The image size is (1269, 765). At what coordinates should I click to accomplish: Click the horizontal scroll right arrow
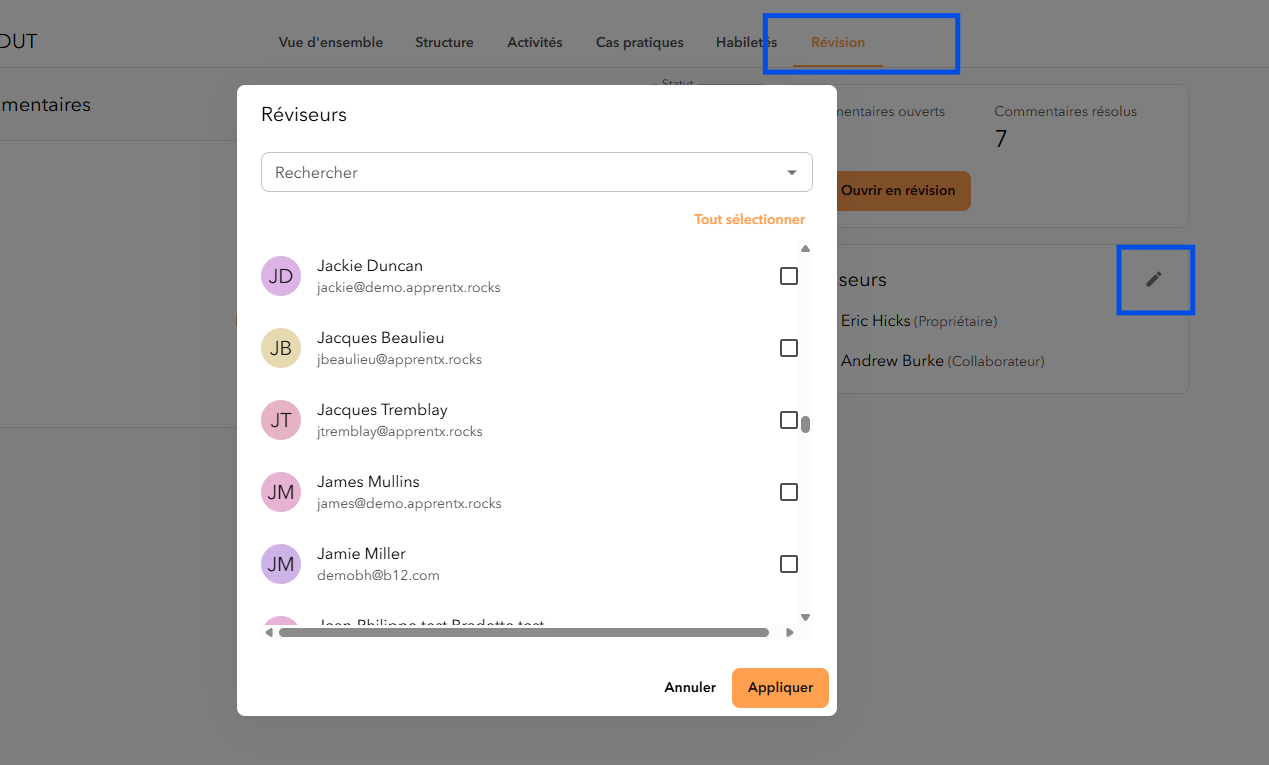(790, 632)
